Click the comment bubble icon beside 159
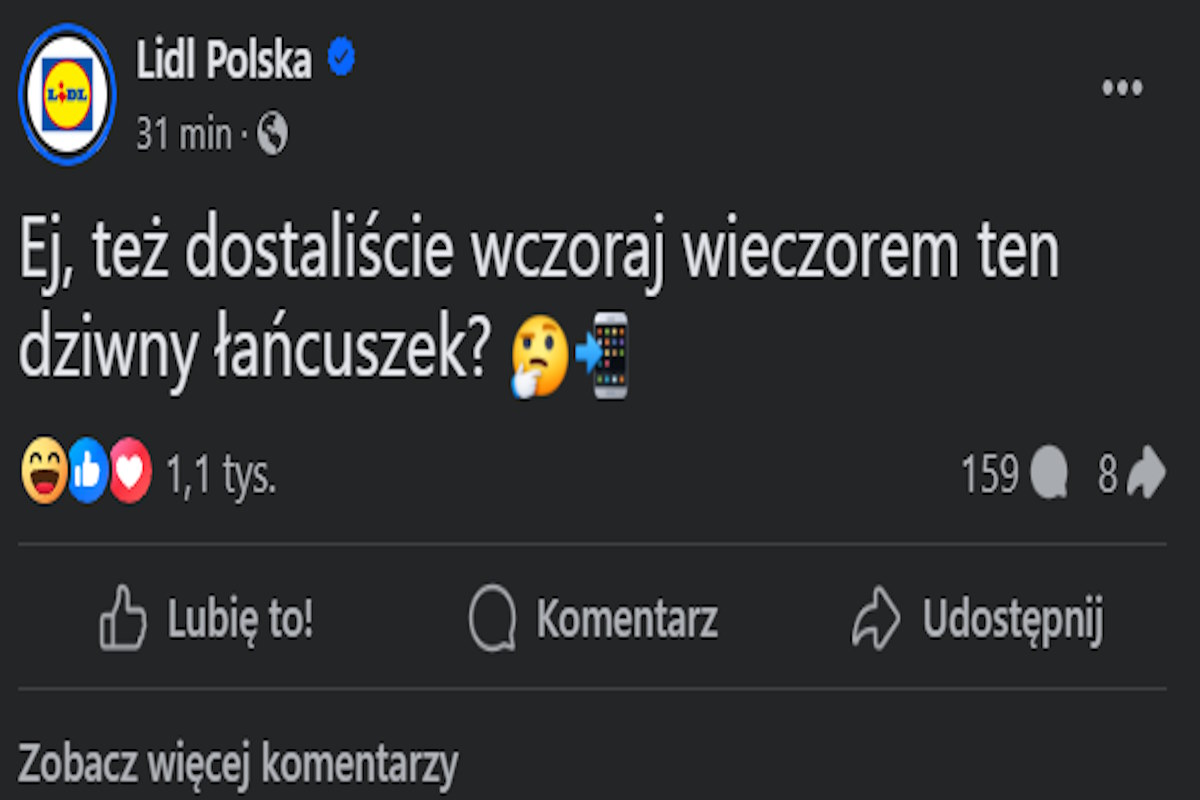The image size is (1200, 800). (x=1048, y=475)
